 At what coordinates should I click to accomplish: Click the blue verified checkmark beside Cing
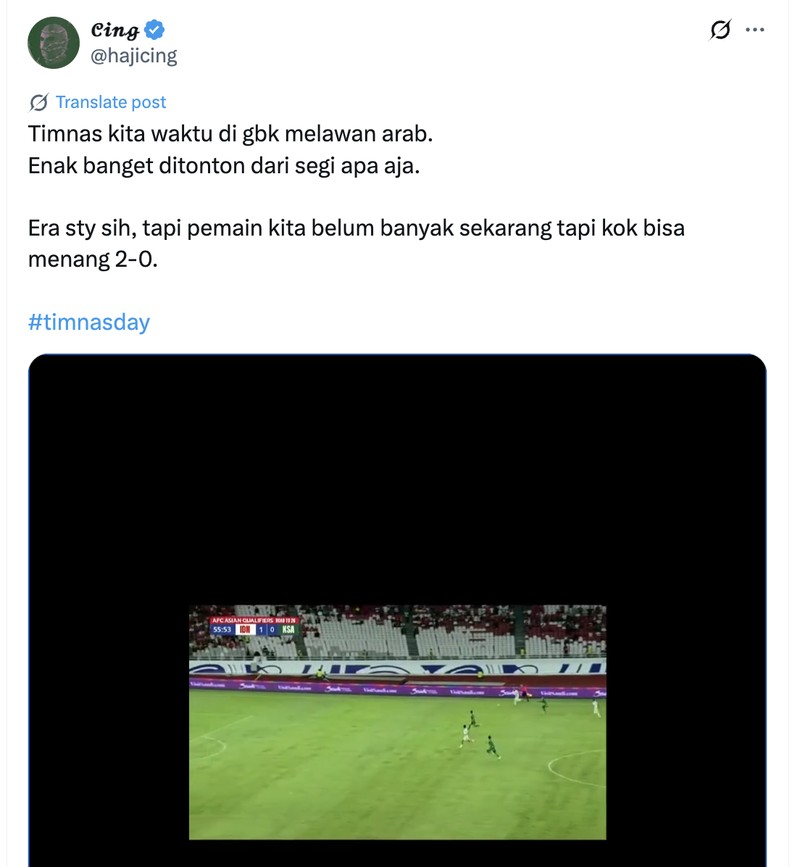152,29
